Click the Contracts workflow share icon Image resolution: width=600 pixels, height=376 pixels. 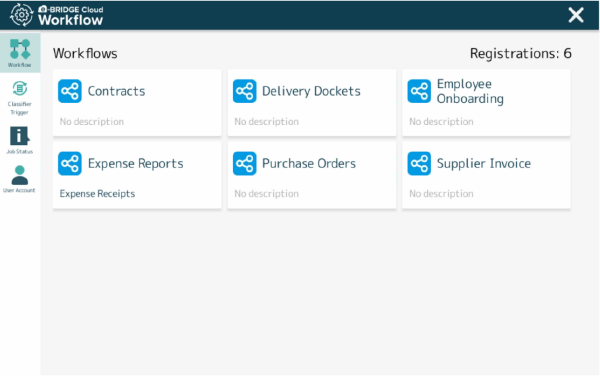tap(70, 91)
